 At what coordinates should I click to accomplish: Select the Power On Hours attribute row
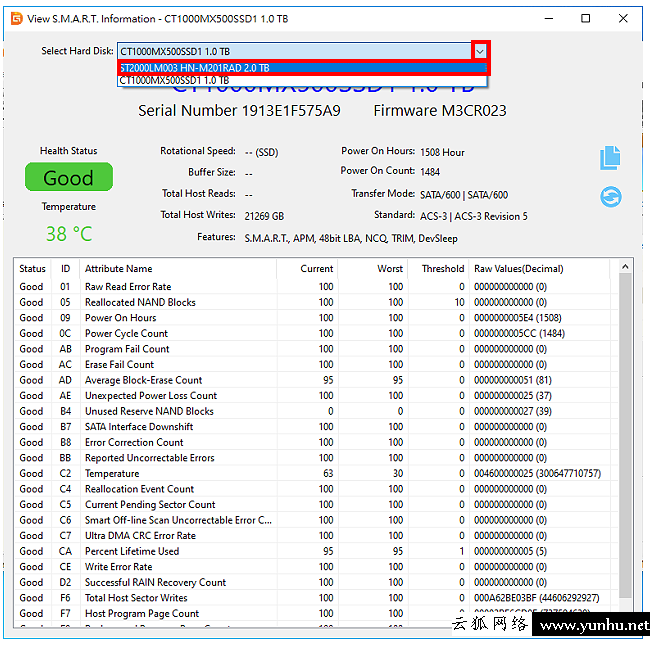tap(317, 318)
